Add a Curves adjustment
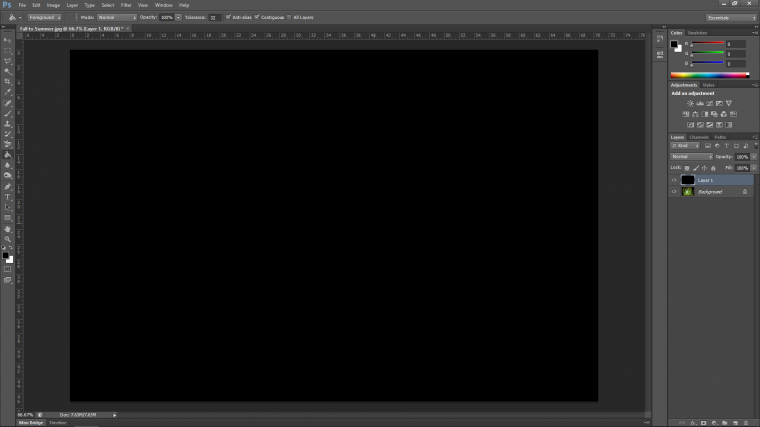Screen dimensions: 760x427 (710, 103)
